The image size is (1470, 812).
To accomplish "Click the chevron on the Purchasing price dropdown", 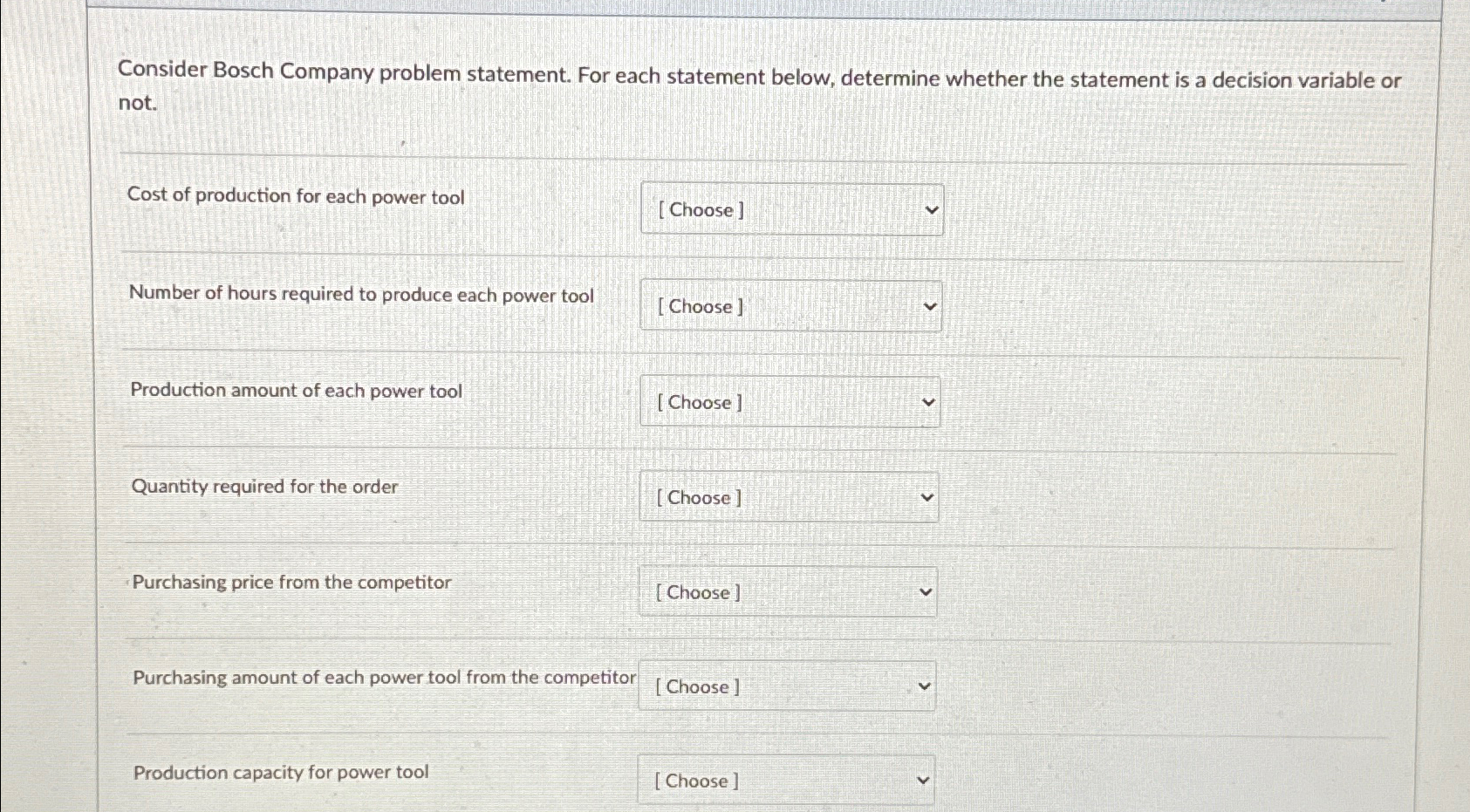I will (925, 591).
